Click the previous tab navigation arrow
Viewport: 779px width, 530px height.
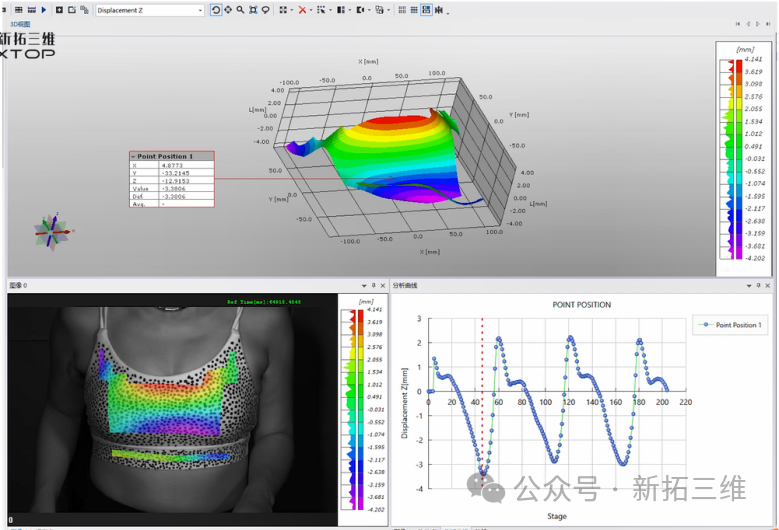click(x=748, y=24)
